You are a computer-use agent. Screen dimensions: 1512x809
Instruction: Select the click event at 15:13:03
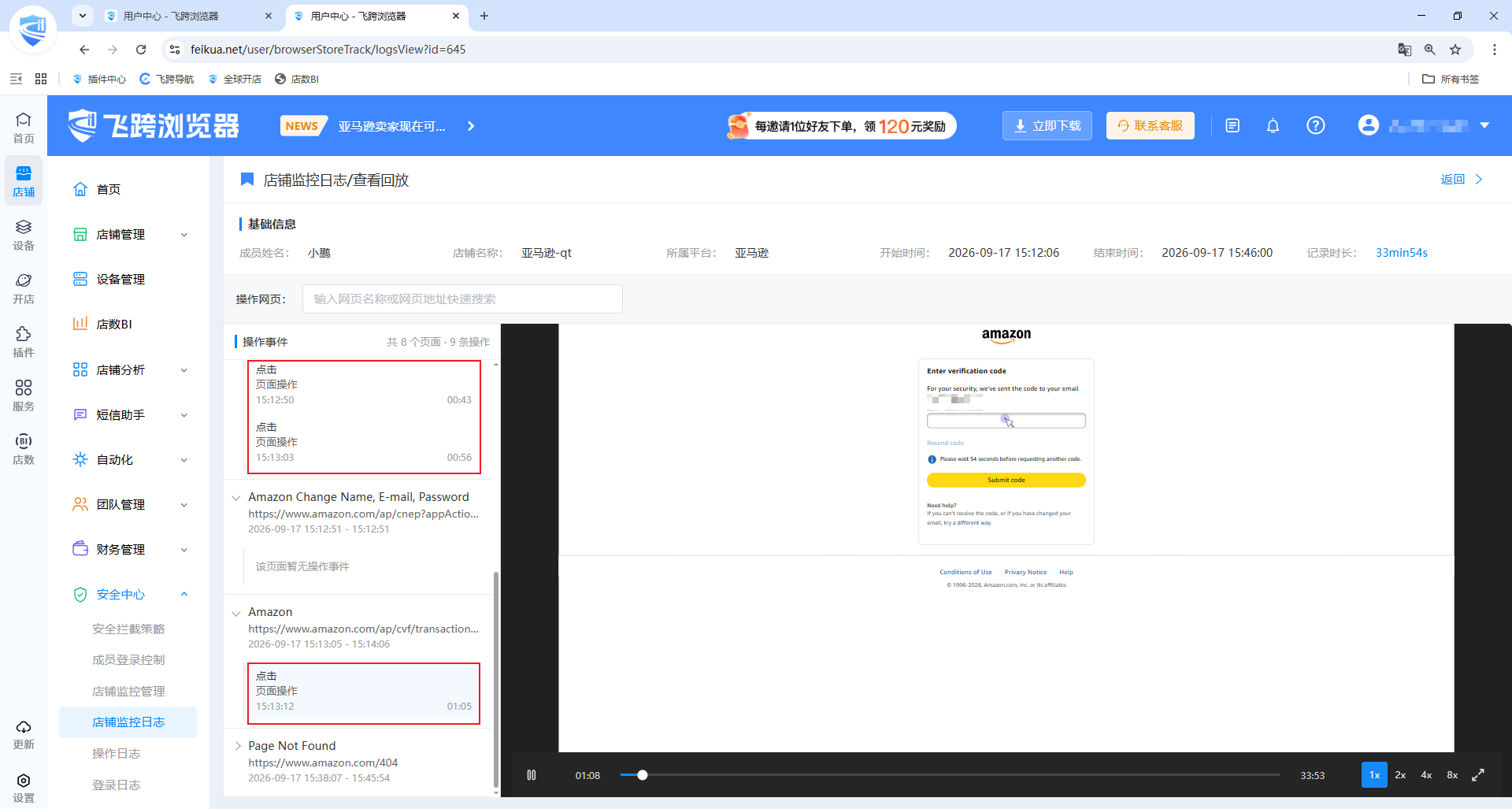tap(364, 443)
